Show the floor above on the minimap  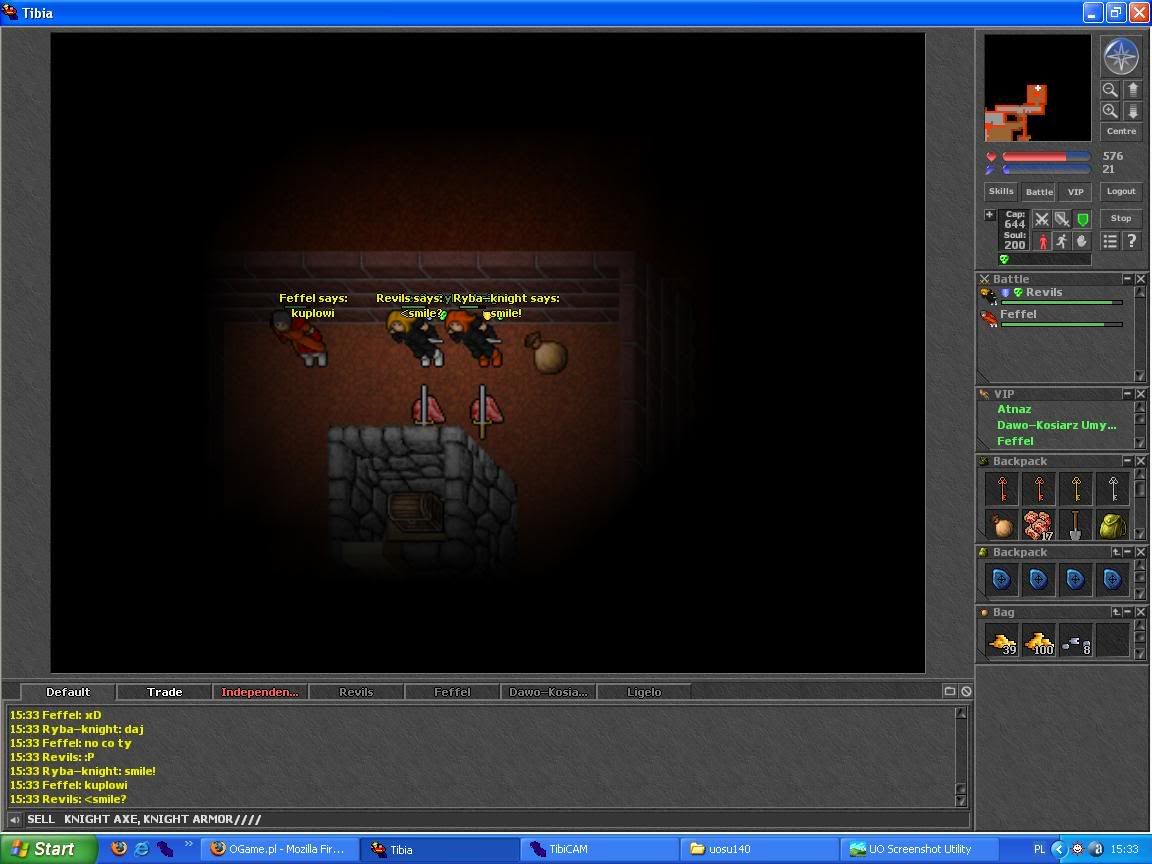(1132, 90)
